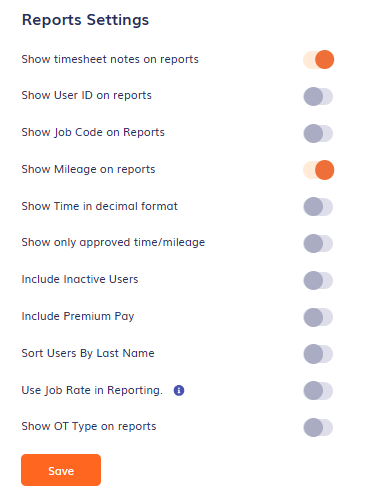Save the reports settings
Screen dimensions: 373x501
61,470
